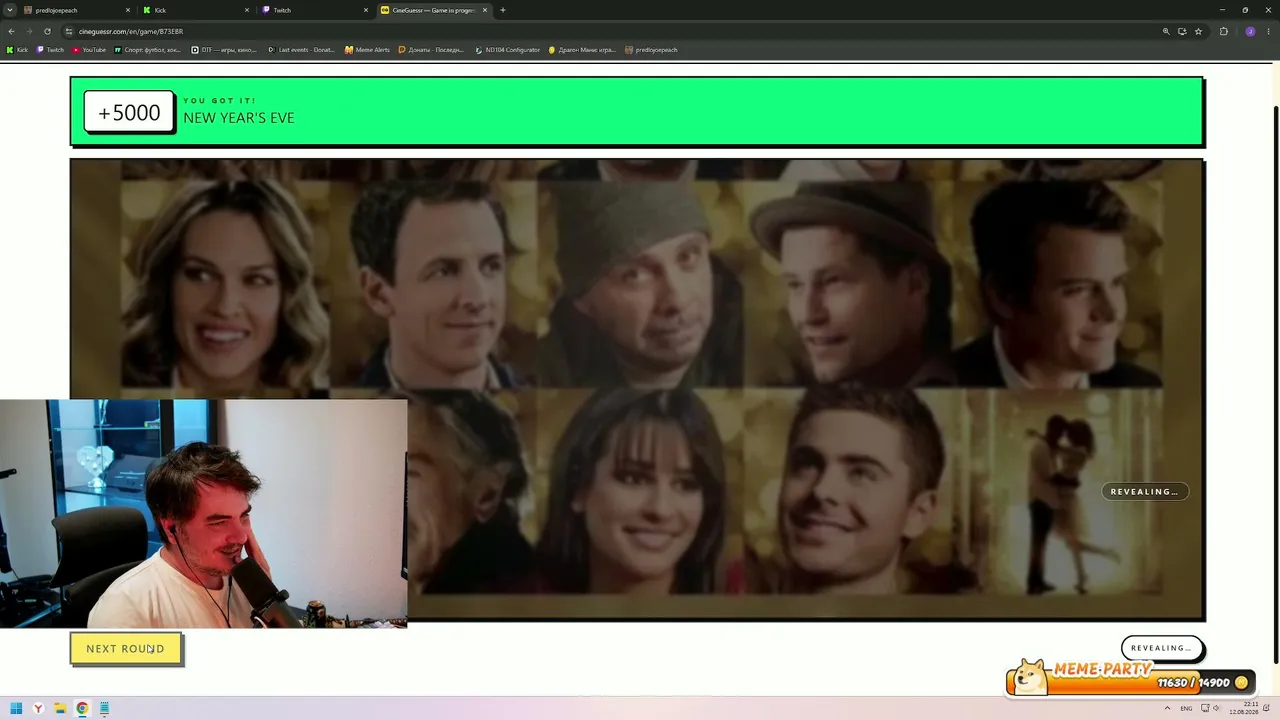
Task: Open the Kick bookmark
Action: pyautogui.click(x=18, y=50)
